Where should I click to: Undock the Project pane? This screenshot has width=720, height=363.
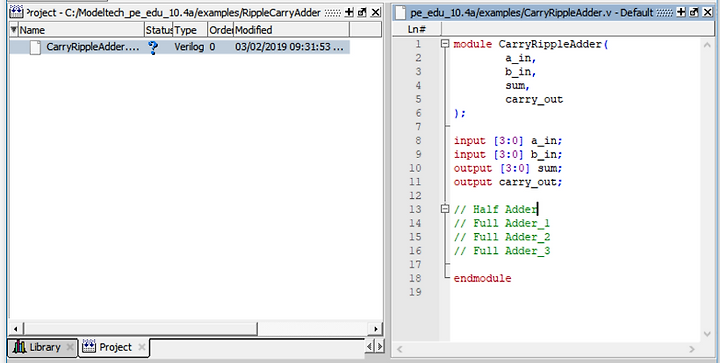pyautogui.click(x=362, y=12)
